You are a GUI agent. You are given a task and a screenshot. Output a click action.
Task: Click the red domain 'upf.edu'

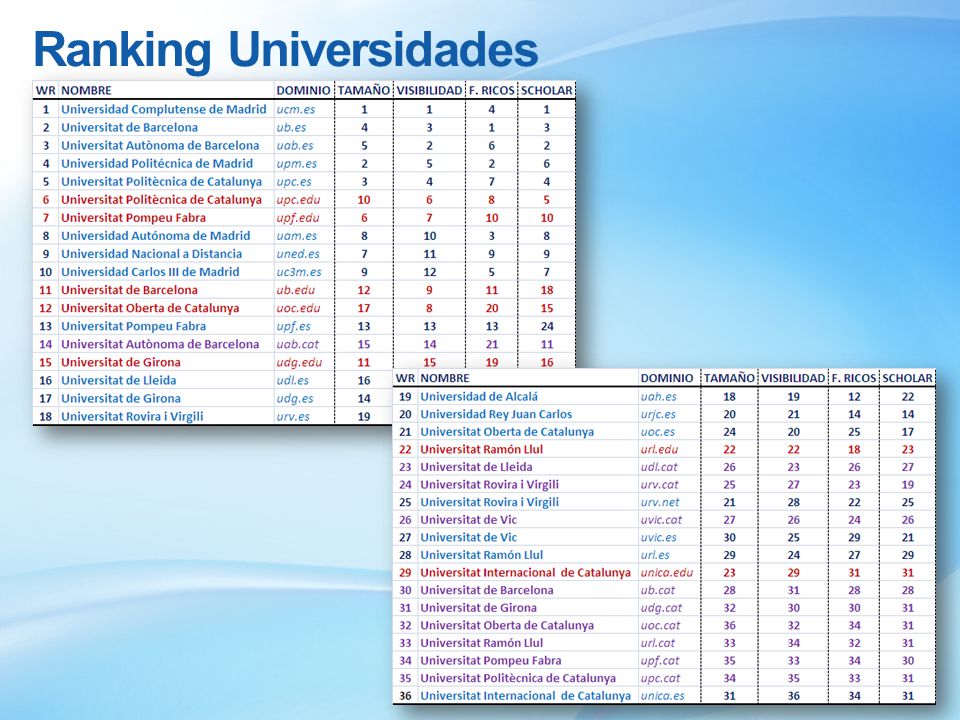pyautogui.click(x=298, y=218)
